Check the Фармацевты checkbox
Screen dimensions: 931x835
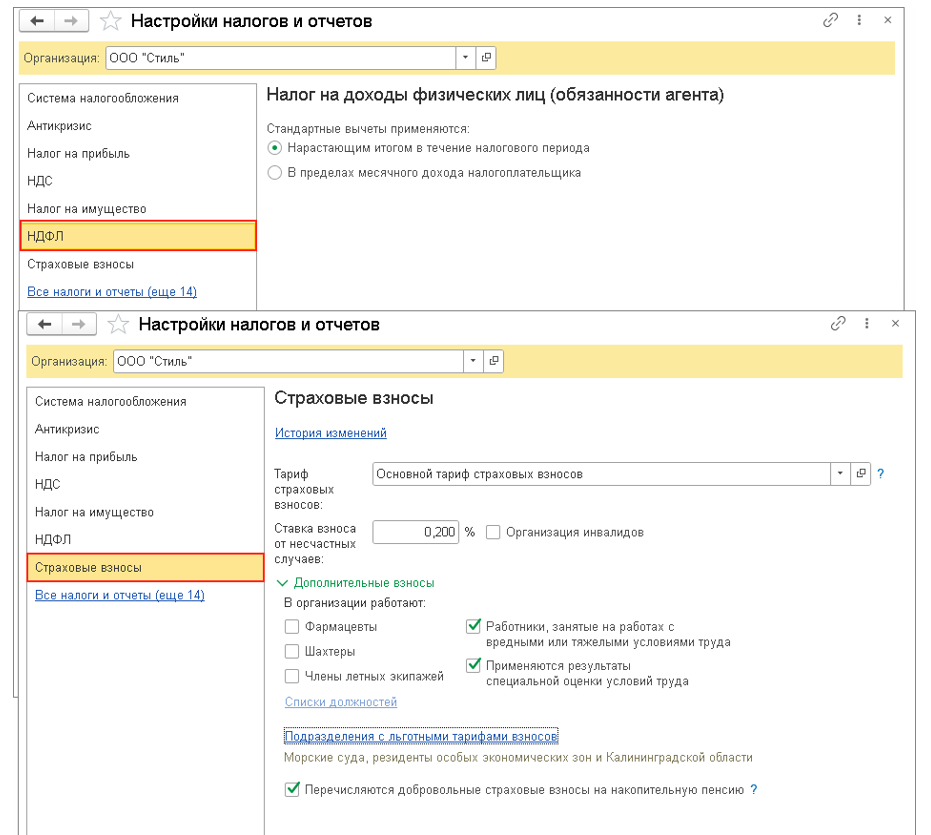tap(292, 627)
